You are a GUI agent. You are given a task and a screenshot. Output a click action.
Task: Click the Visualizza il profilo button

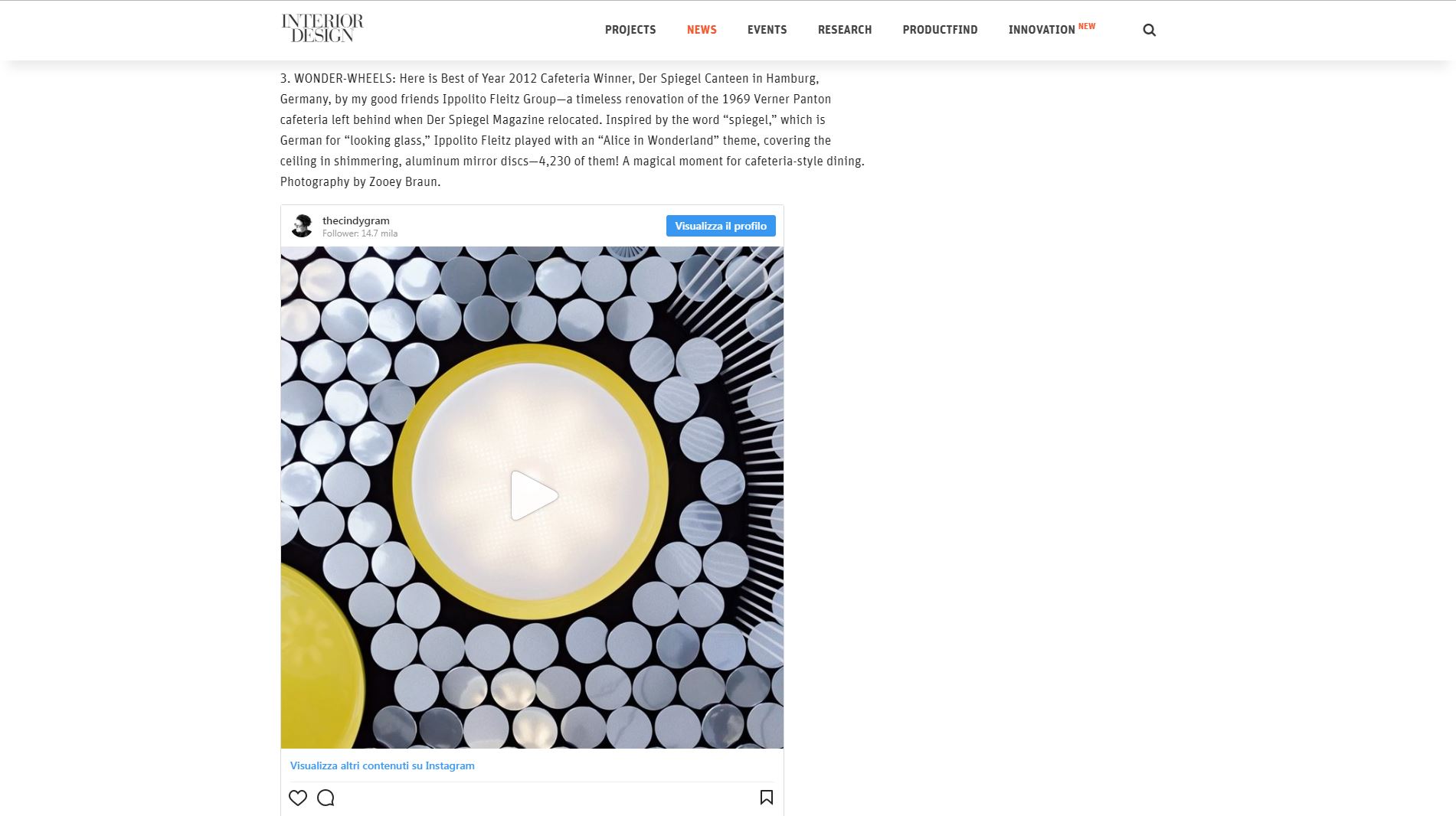721,226
